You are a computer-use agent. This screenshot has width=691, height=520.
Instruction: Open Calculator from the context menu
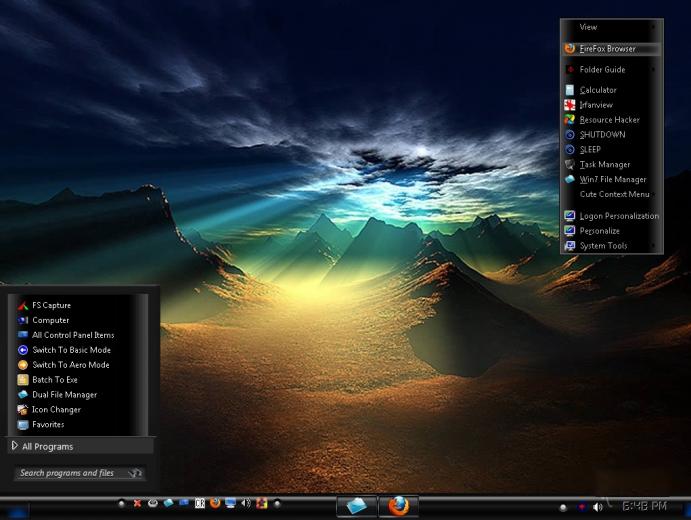612,90
